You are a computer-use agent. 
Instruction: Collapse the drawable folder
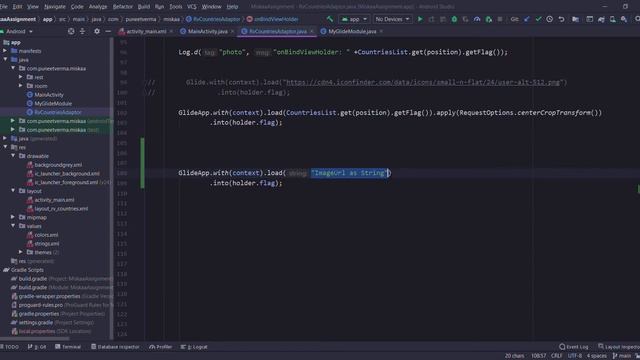pos(13,156)
